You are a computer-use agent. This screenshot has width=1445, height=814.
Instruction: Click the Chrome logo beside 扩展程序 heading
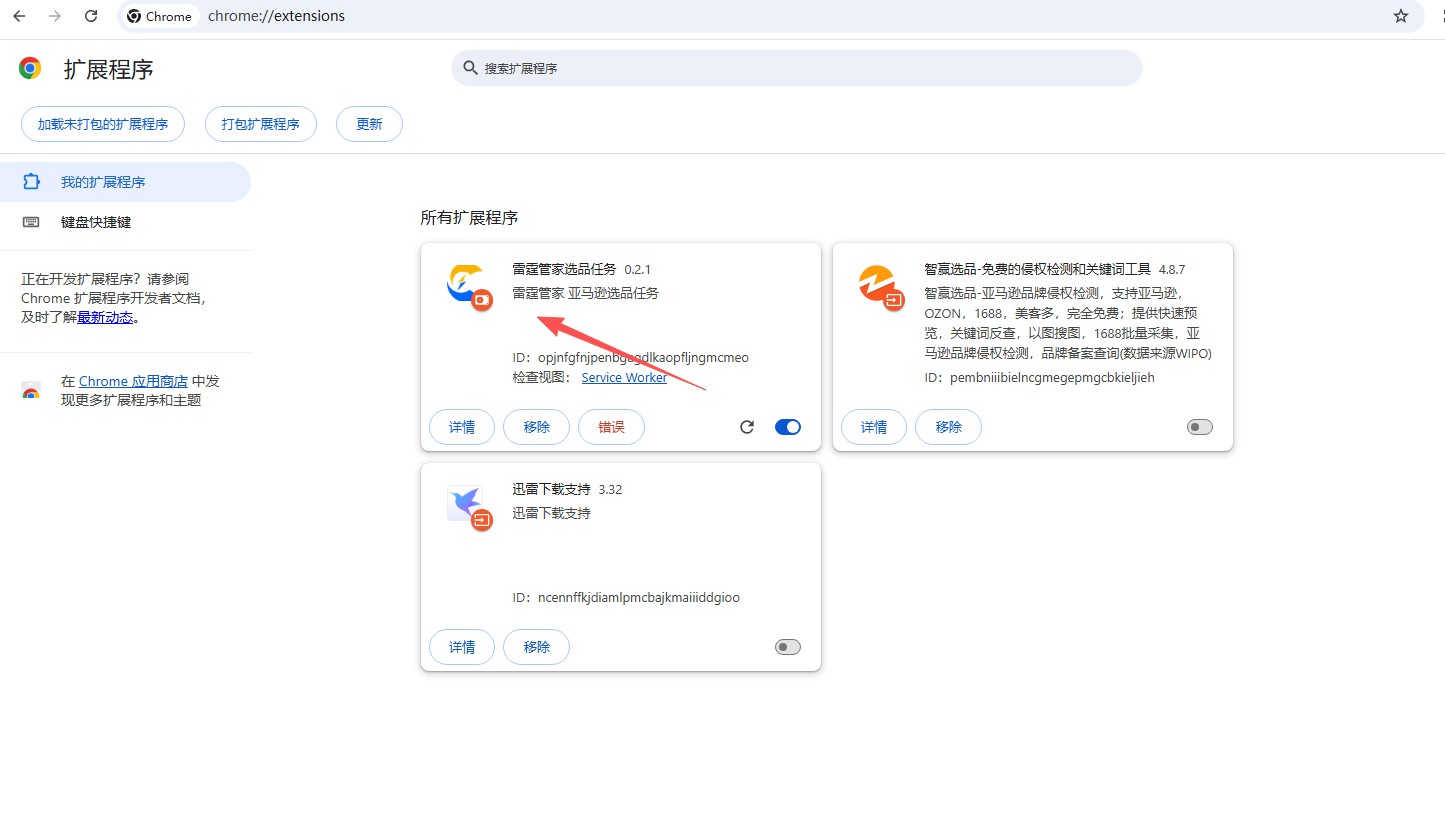30,68
